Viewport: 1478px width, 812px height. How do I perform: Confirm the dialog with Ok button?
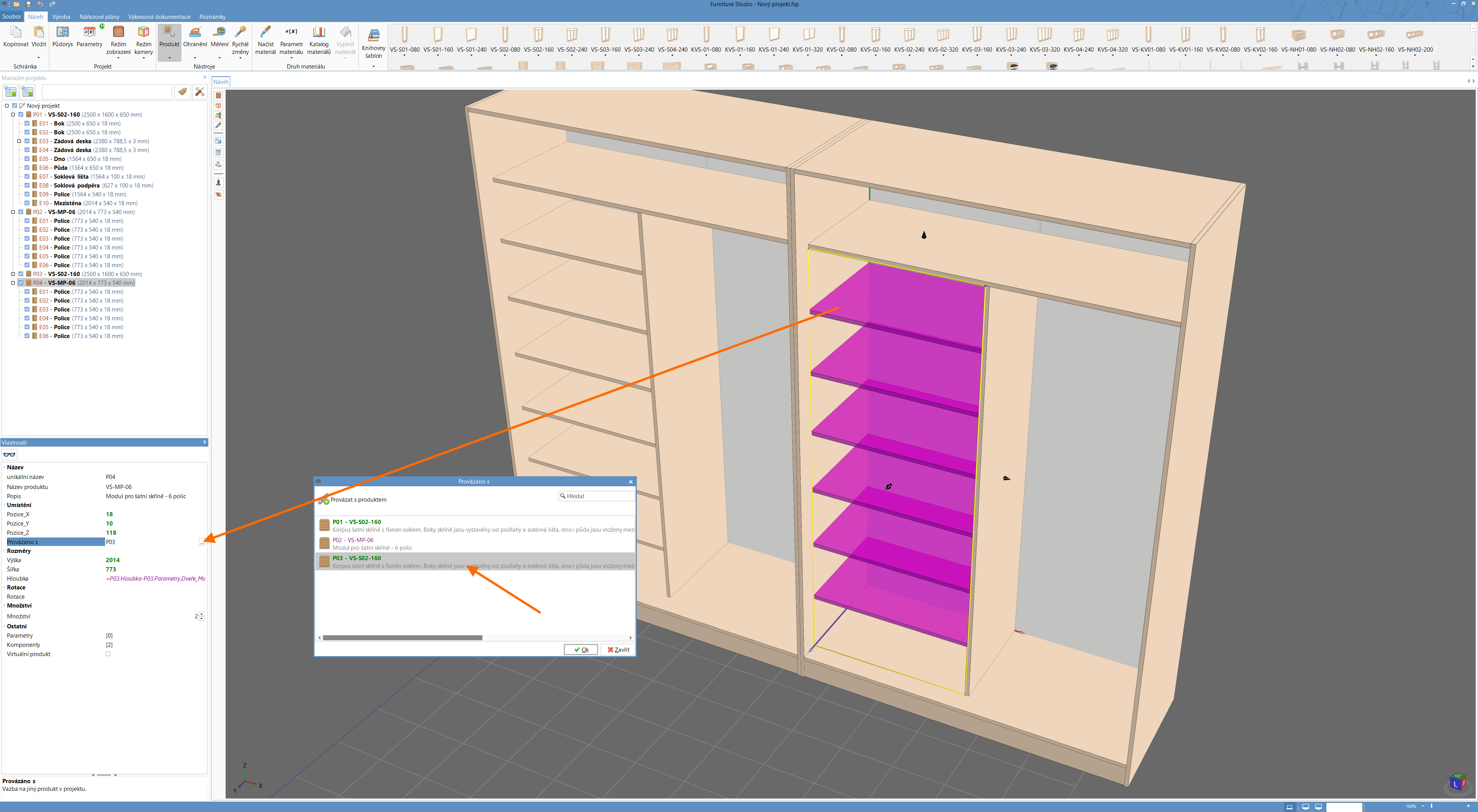click(581, 650)
